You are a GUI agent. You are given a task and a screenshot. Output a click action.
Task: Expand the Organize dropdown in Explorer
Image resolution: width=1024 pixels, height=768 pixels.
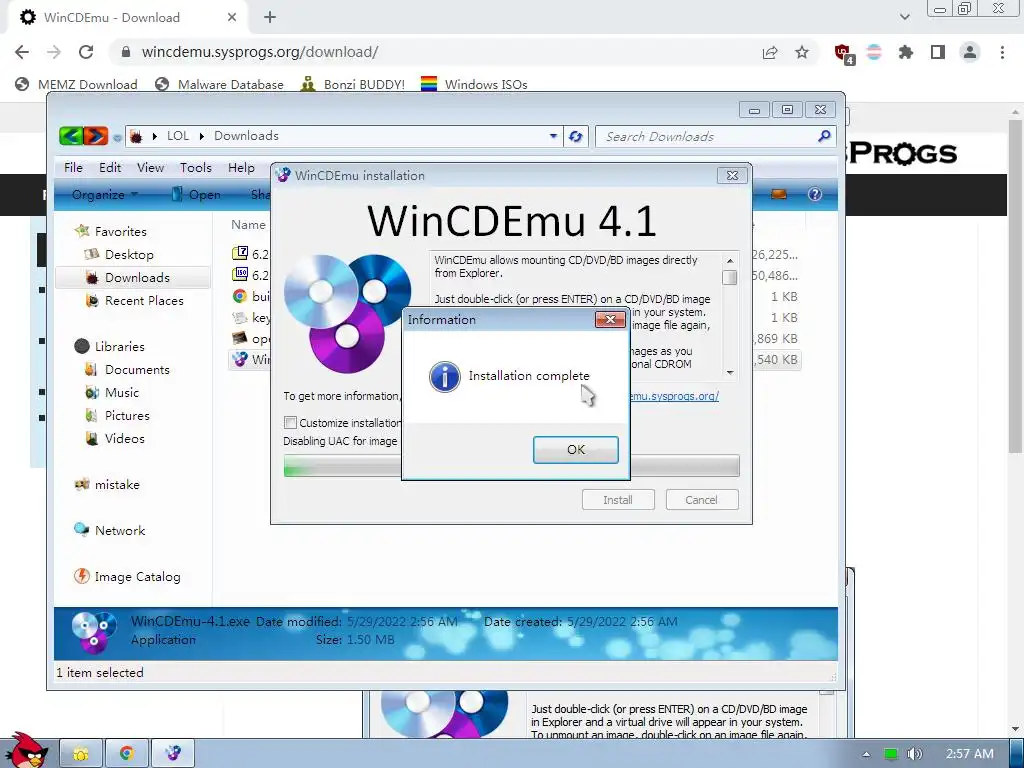[104, 195]
